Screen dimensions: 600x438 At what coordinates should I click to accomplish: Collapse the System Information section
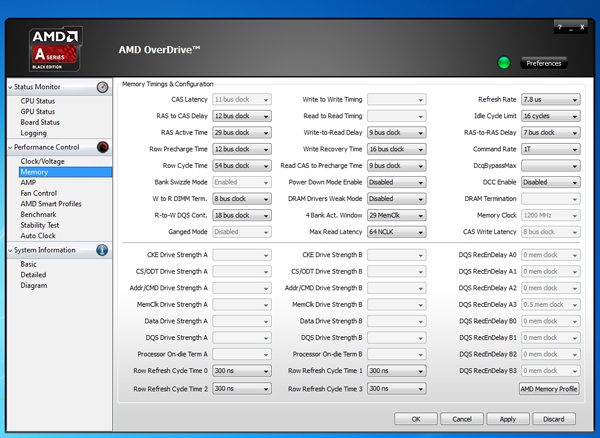click(10, 250)
